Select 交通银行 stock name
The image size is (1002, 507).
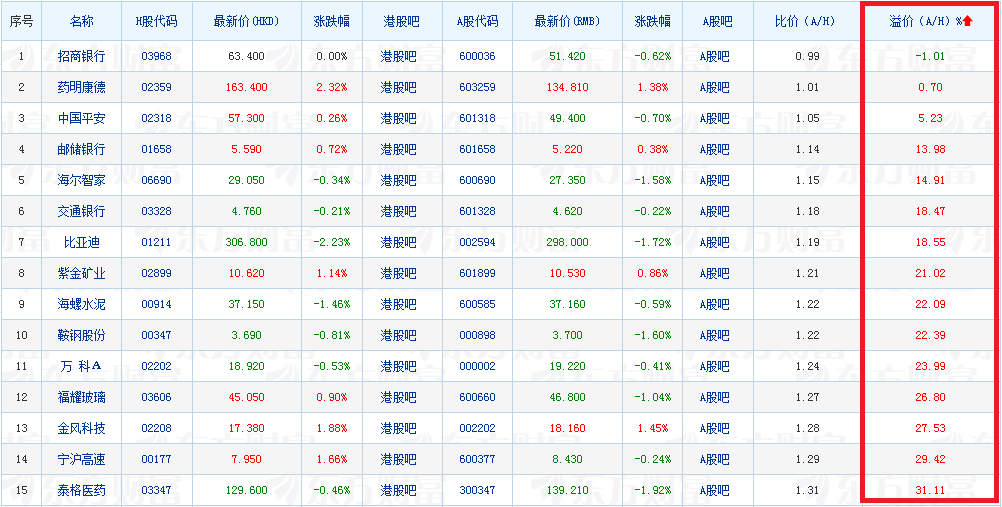[x=81, y=211]
